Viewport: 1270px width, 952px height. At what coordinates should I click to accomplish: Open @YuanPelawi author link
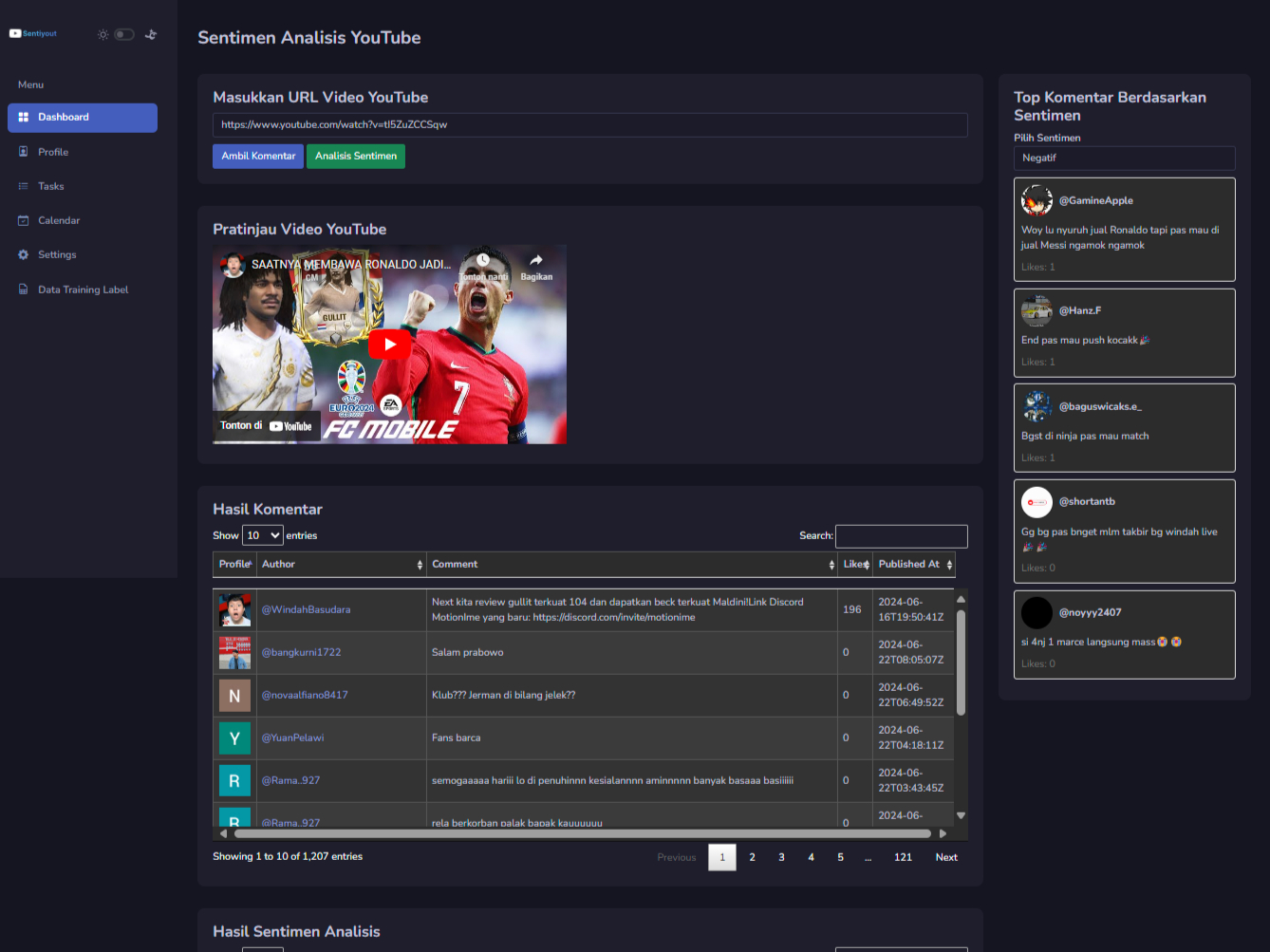[292, 737]
